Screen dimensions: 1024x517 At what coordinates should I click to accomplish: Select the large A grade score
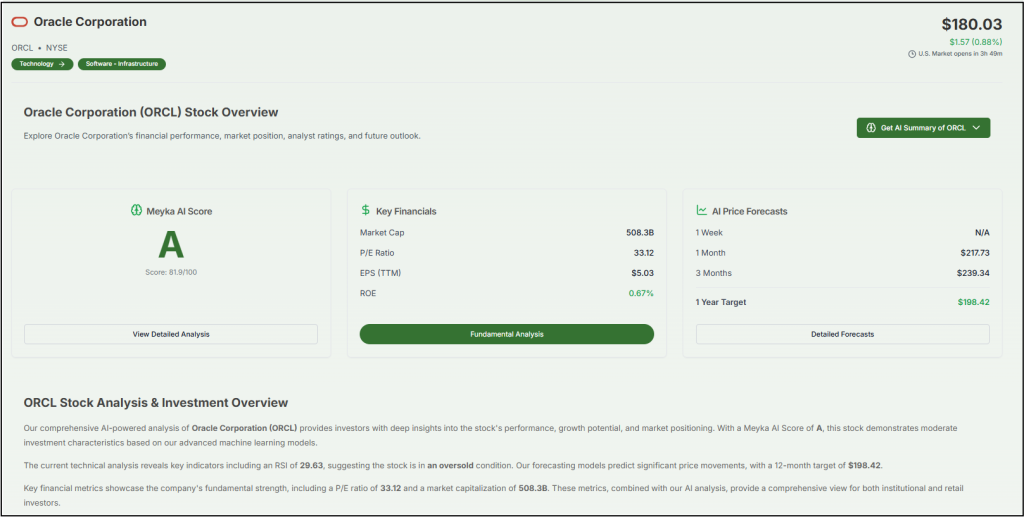point(171,245)
